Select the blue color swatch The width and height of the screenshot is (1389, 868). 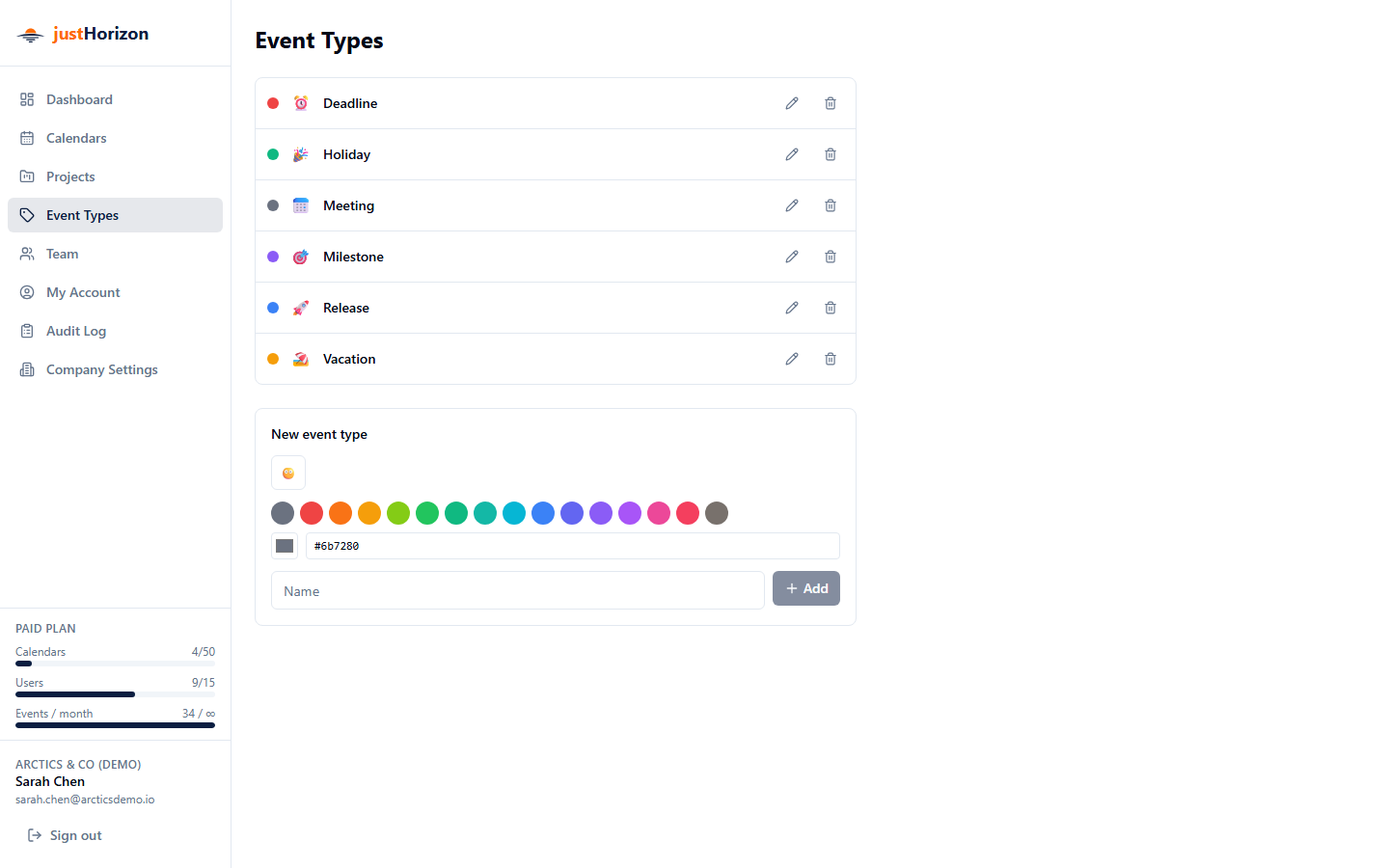click(x=543, y=513)
